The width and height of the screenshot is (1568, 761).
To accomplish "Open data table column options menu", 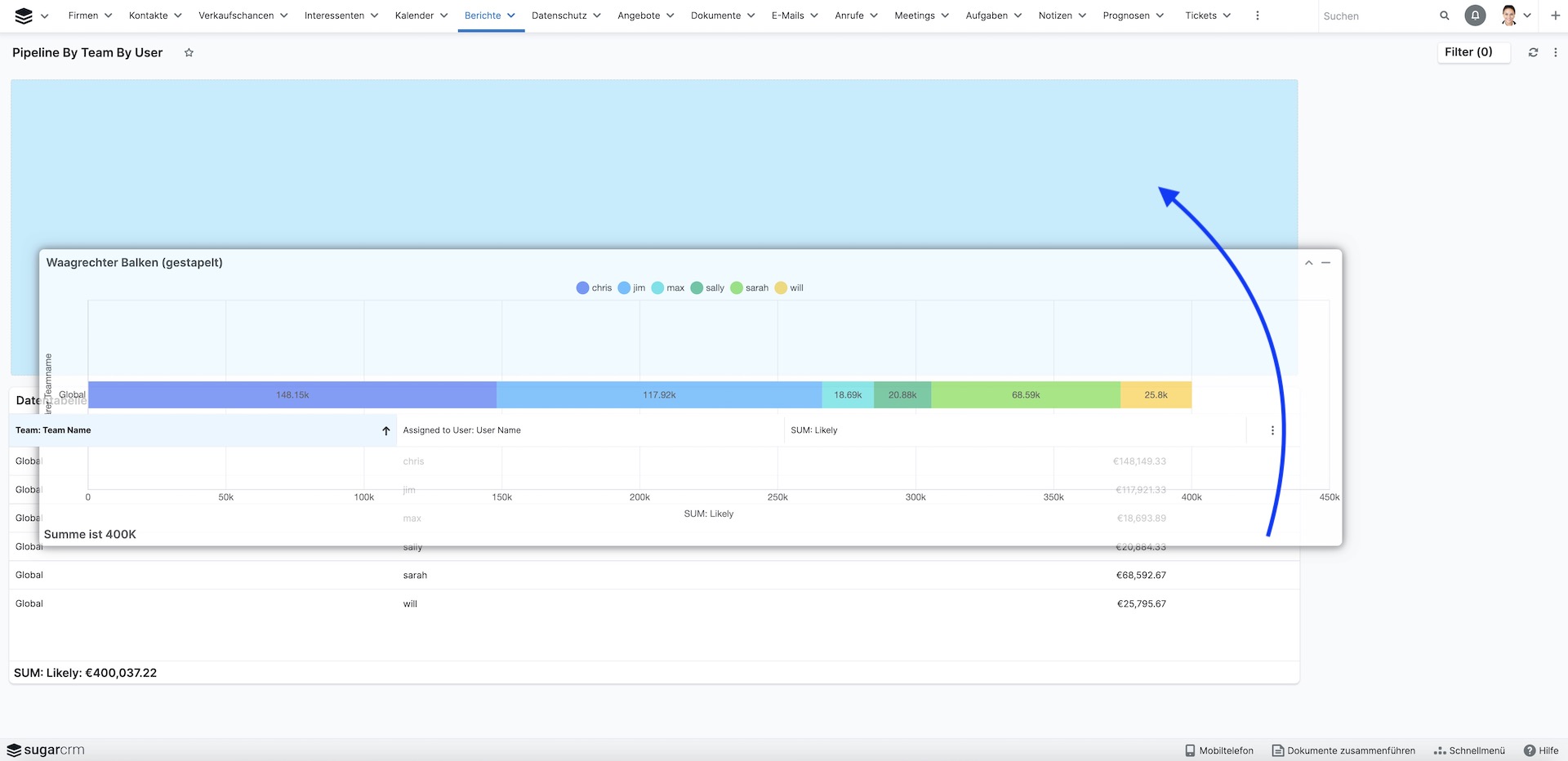I will [x=1272, y=430].
